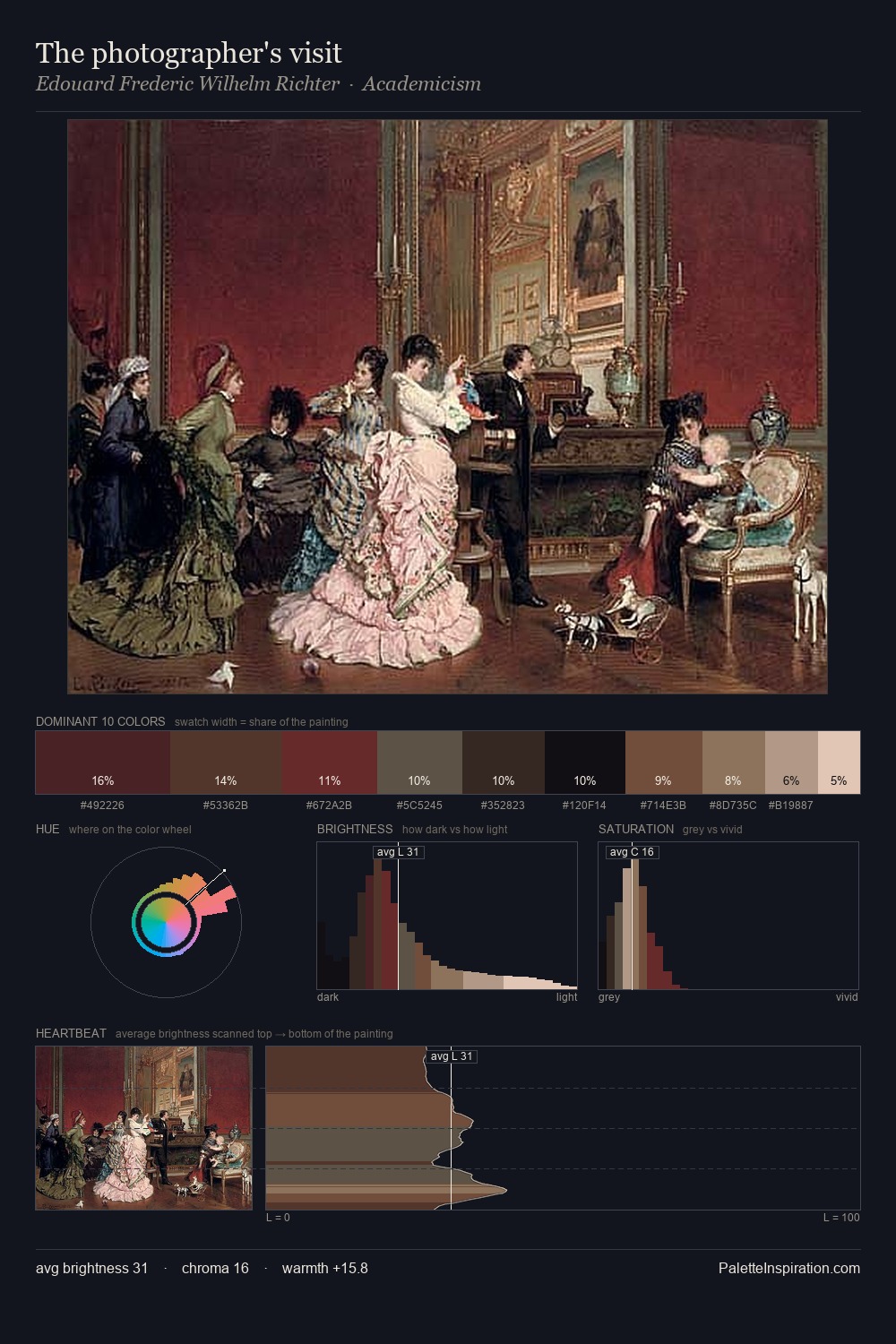Click the BRIGHTNESS section heading

pos(355,829)
